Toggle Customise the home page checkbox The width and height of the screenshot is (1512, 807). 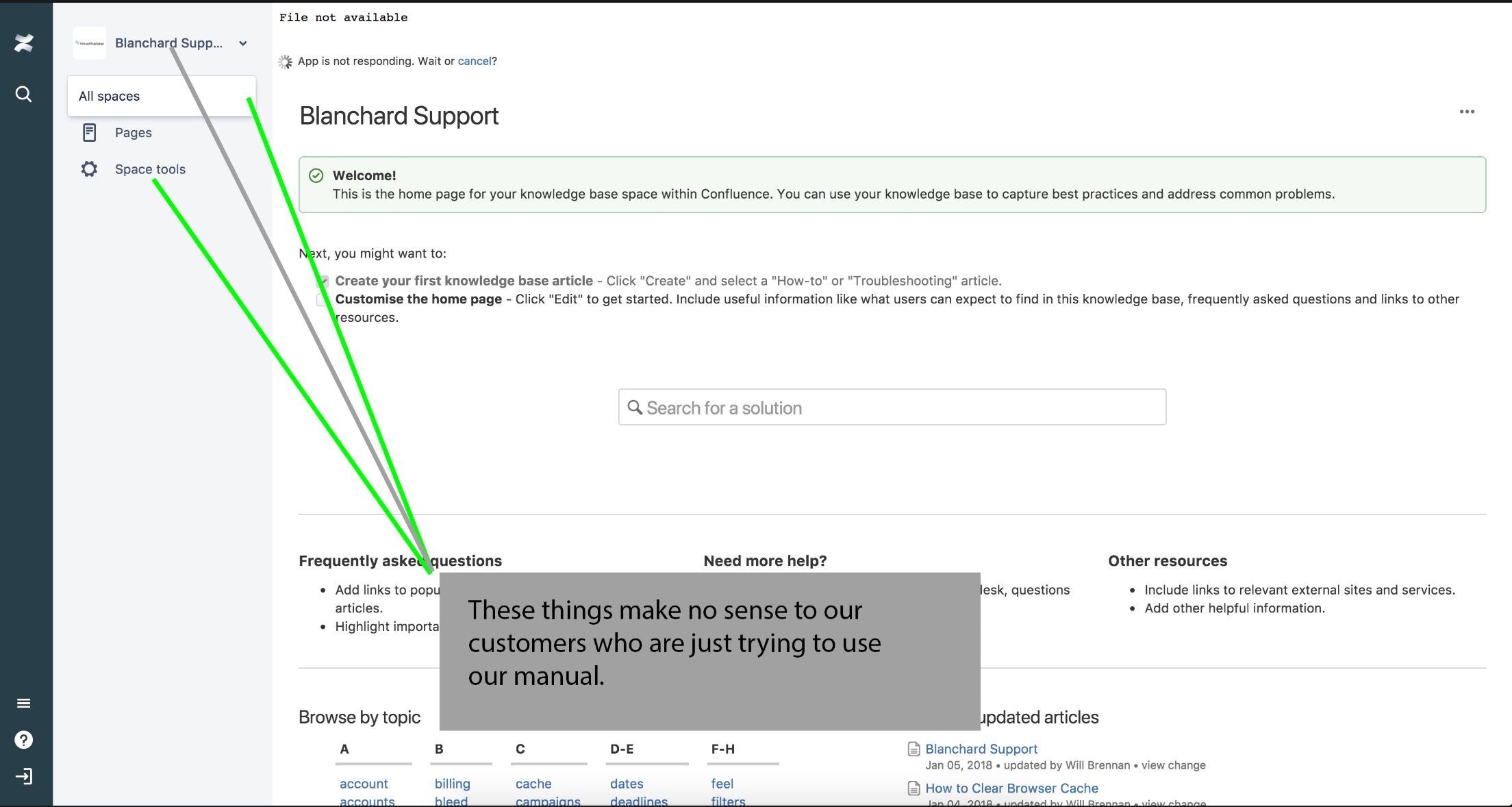(x=322, y=299)
